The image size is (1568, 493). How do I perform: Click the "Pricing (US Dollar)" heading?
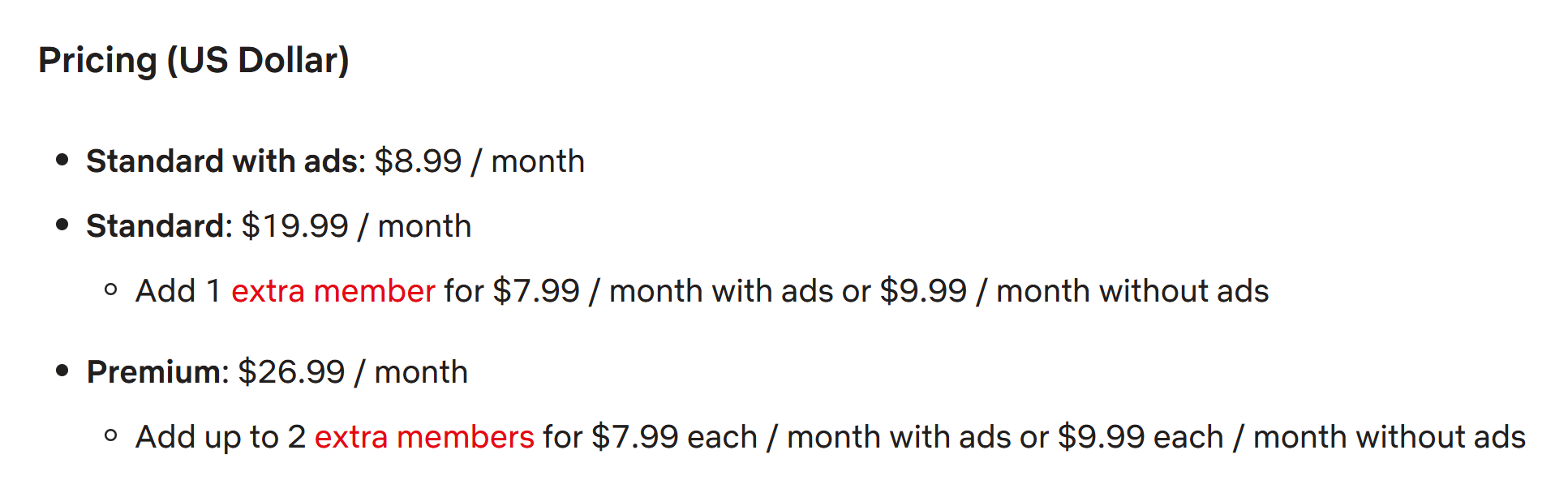pyautogui.click(x=193, y=61)
